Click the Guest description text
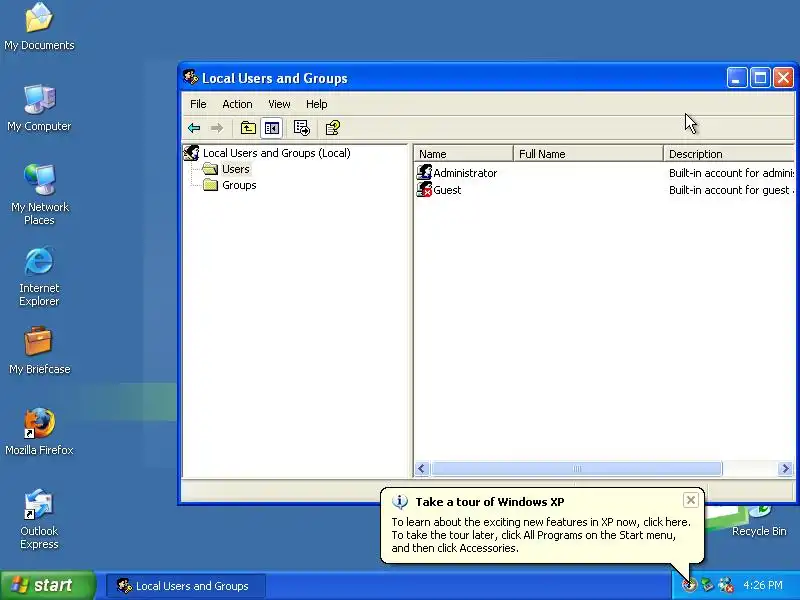This screenshot has width=800, height=600. 732,190
